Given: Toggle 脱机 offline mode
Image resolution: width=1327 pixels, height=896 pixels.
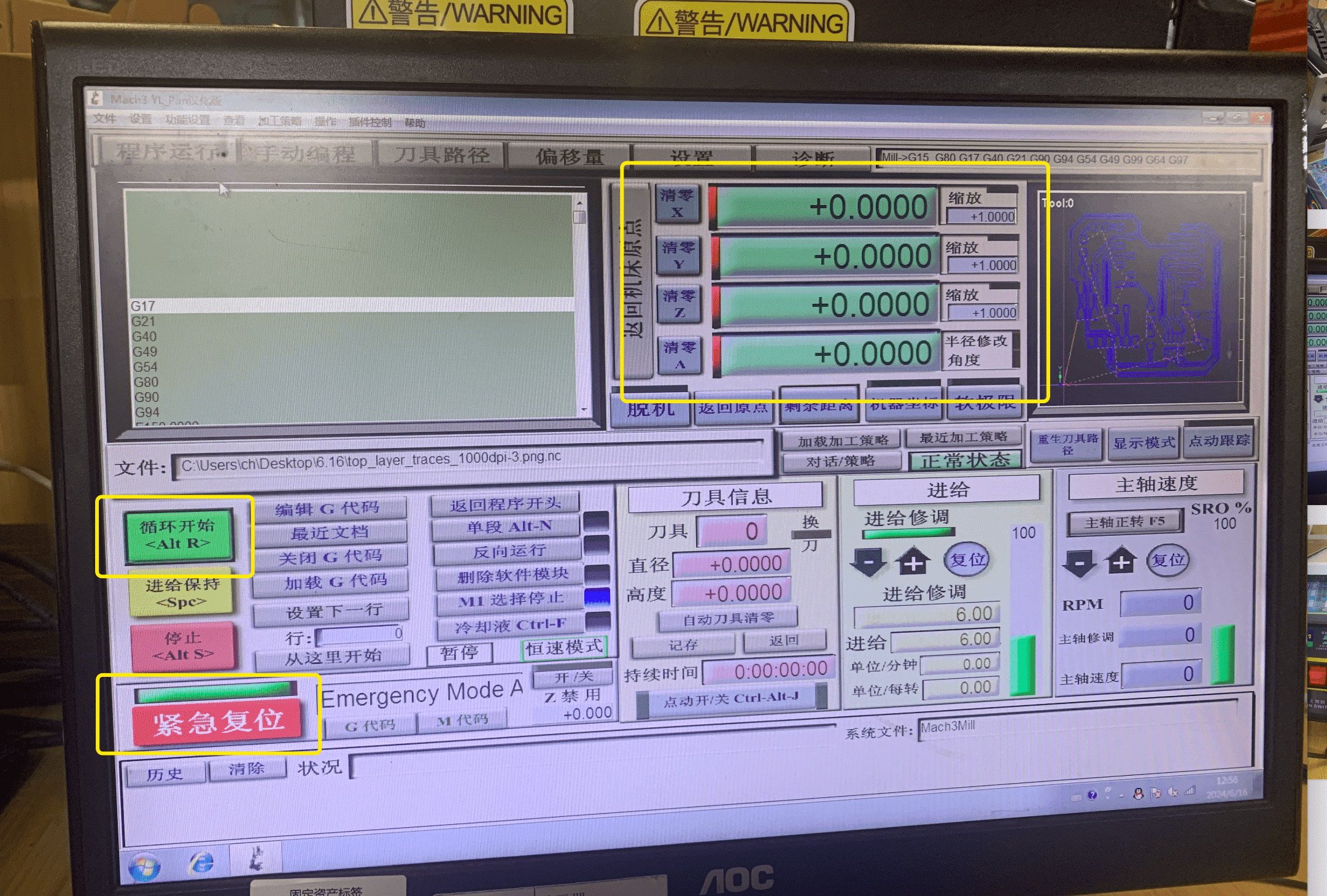Looking at the screenshot, I should click(x=651, y=408).
